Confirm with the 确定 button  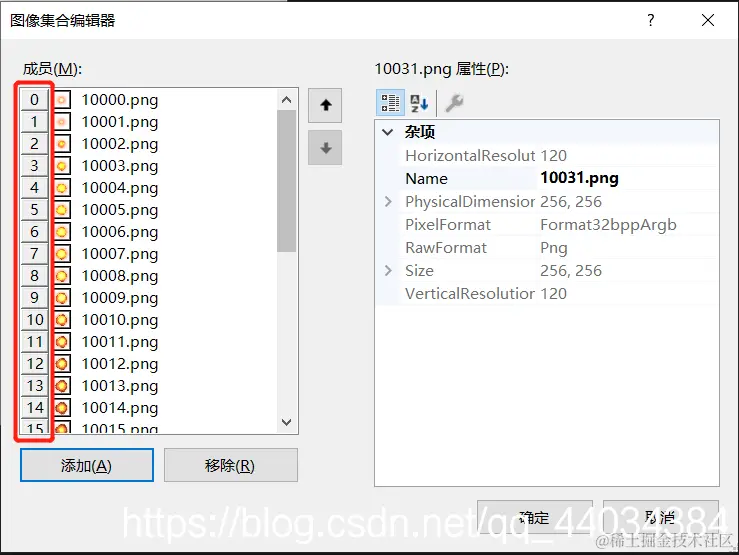click(534, 517)
